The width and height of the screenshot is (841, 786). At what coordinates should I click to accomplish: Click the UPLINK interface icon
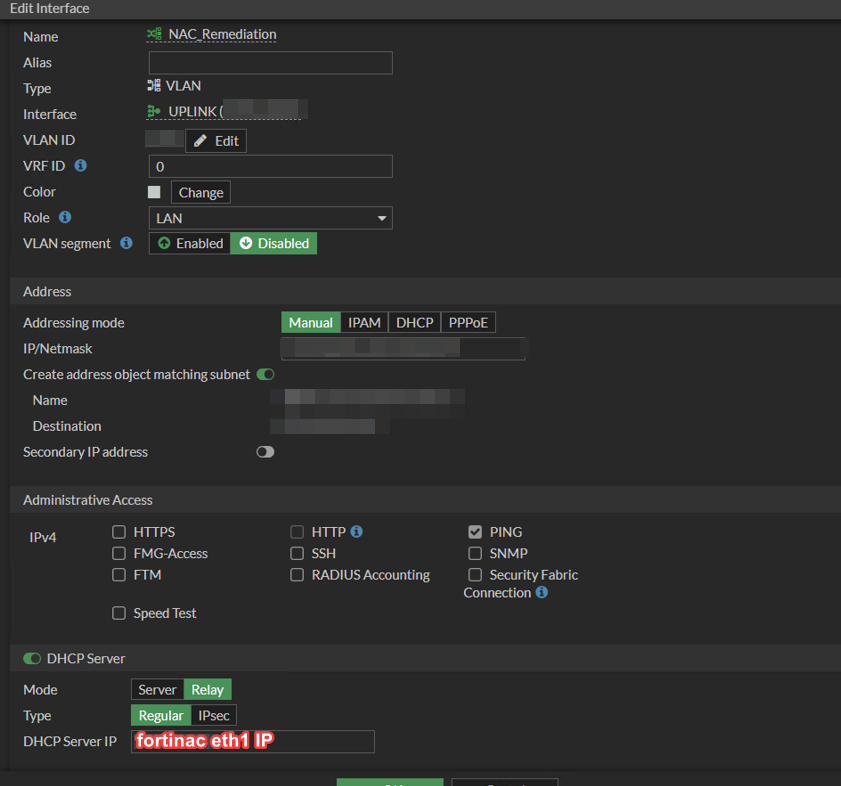[155, 111]
